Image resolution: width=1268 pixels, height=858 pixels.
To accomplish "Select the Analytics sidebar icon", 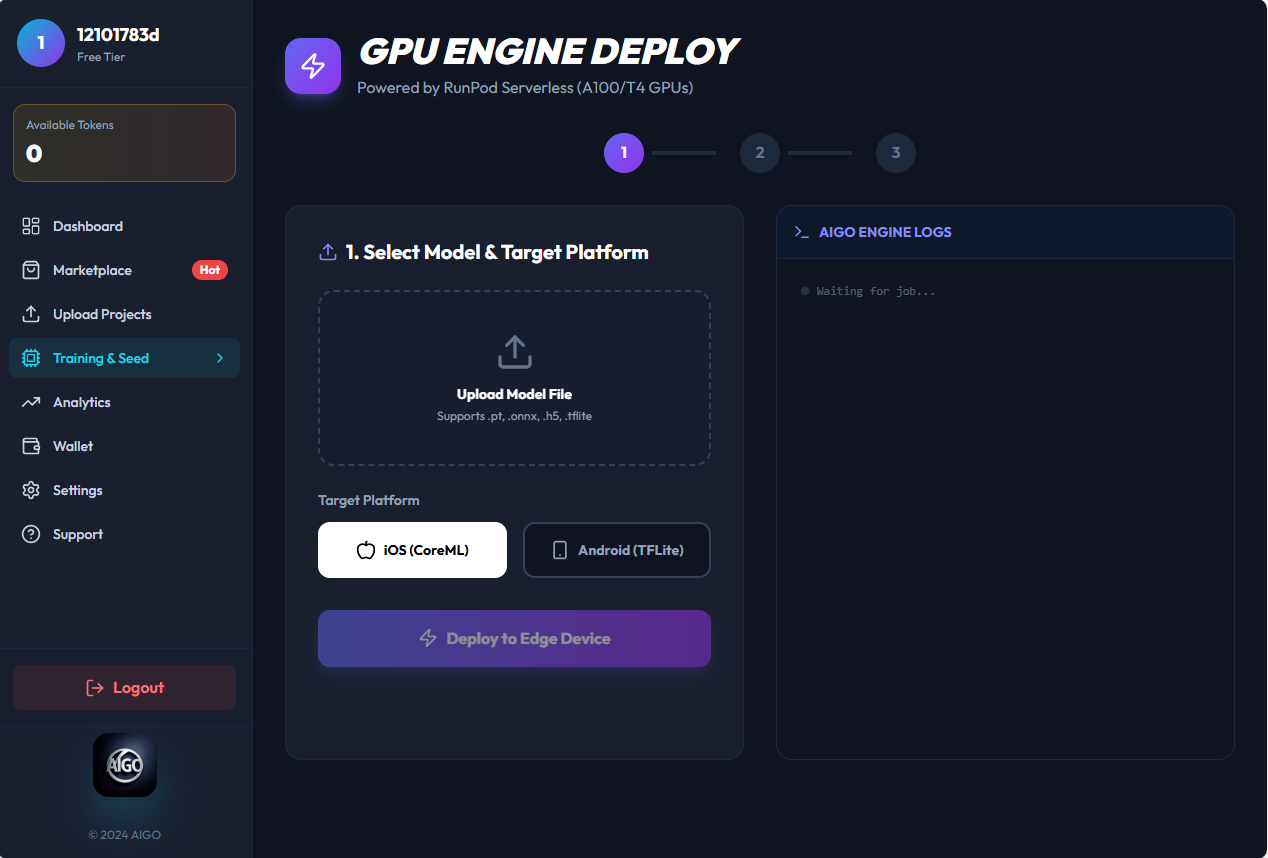I will [31, 402].
